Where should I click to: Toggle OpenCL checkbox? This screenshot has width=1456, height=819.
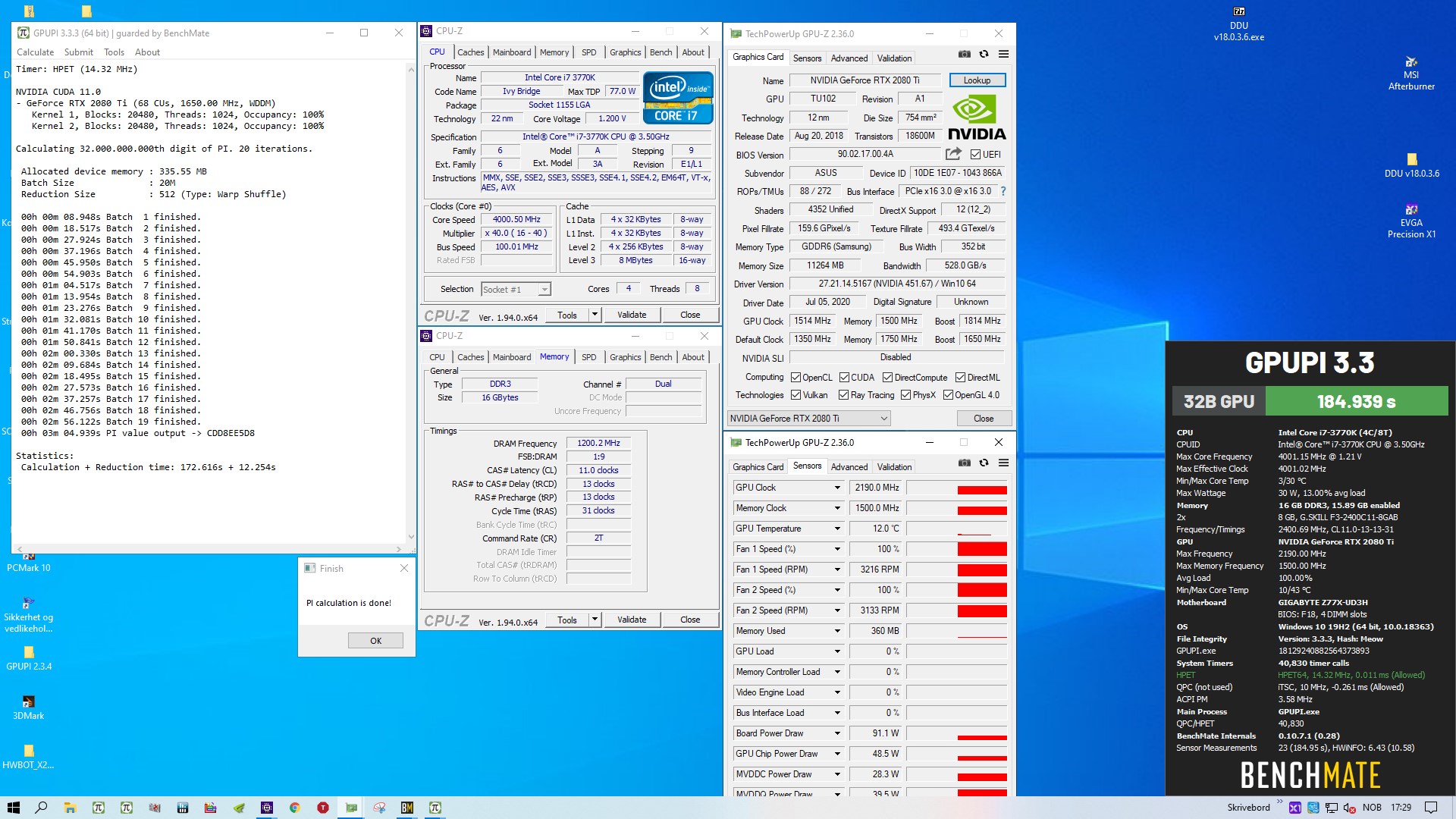point(795,378)
